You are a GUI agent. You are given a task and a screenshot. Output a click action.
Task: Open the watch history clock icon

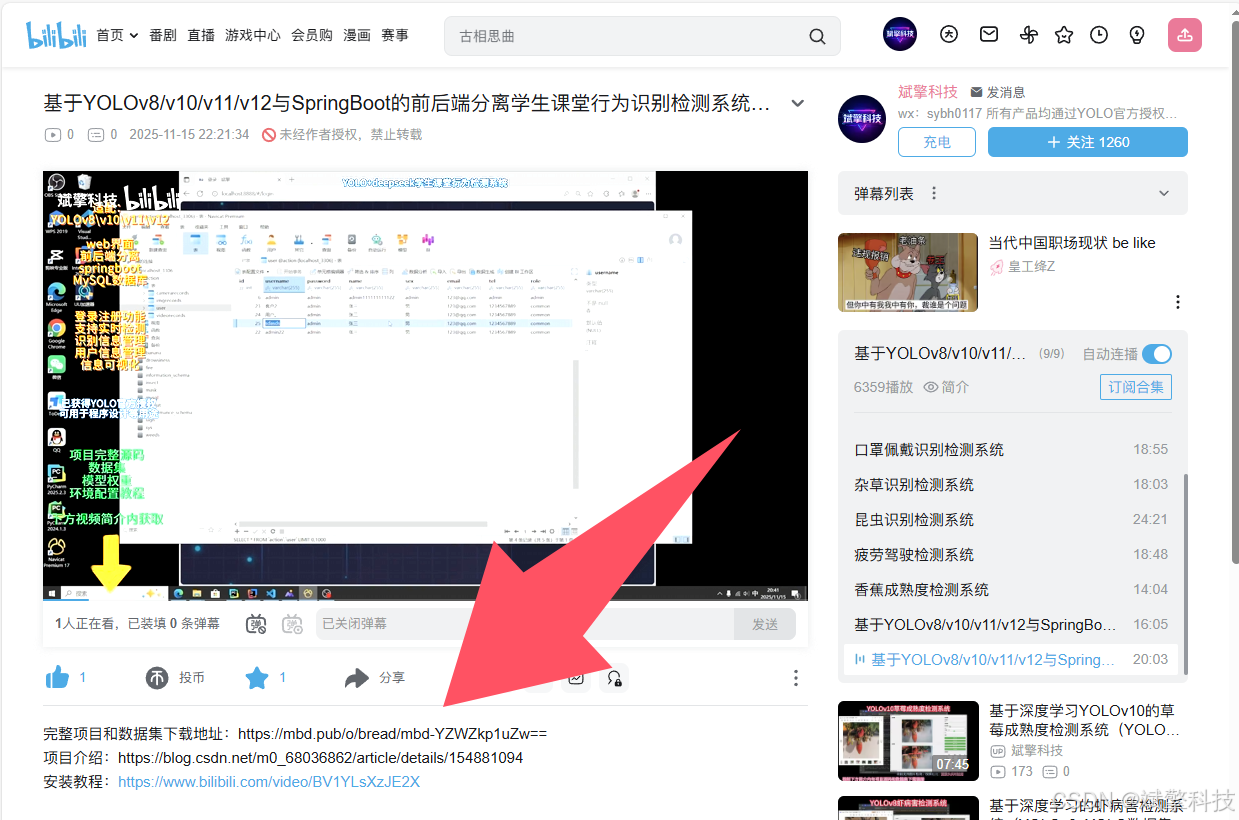1099,35
